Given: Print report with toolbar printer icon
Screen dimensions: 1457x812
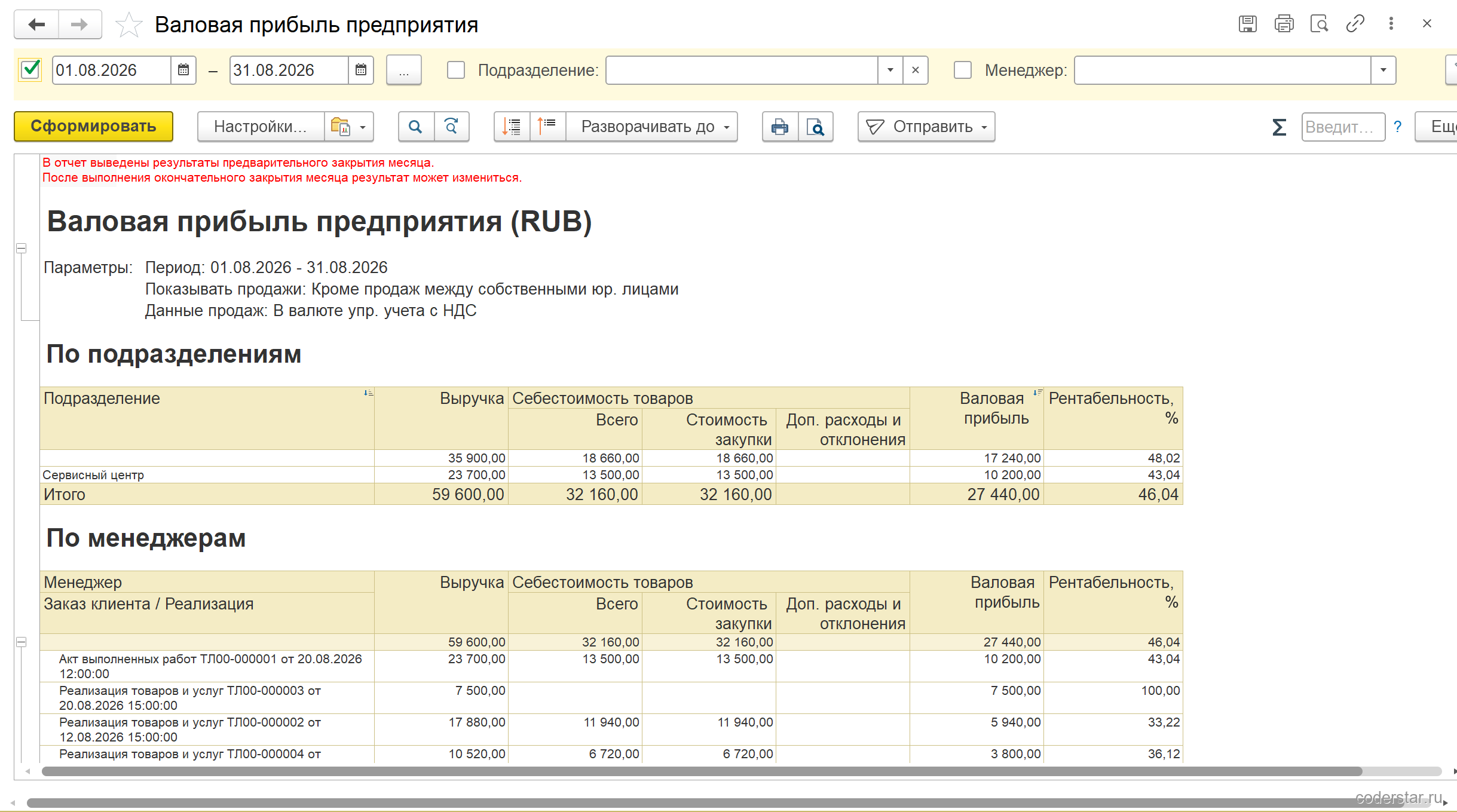Looking at the screenshot, I should point(780,127).
